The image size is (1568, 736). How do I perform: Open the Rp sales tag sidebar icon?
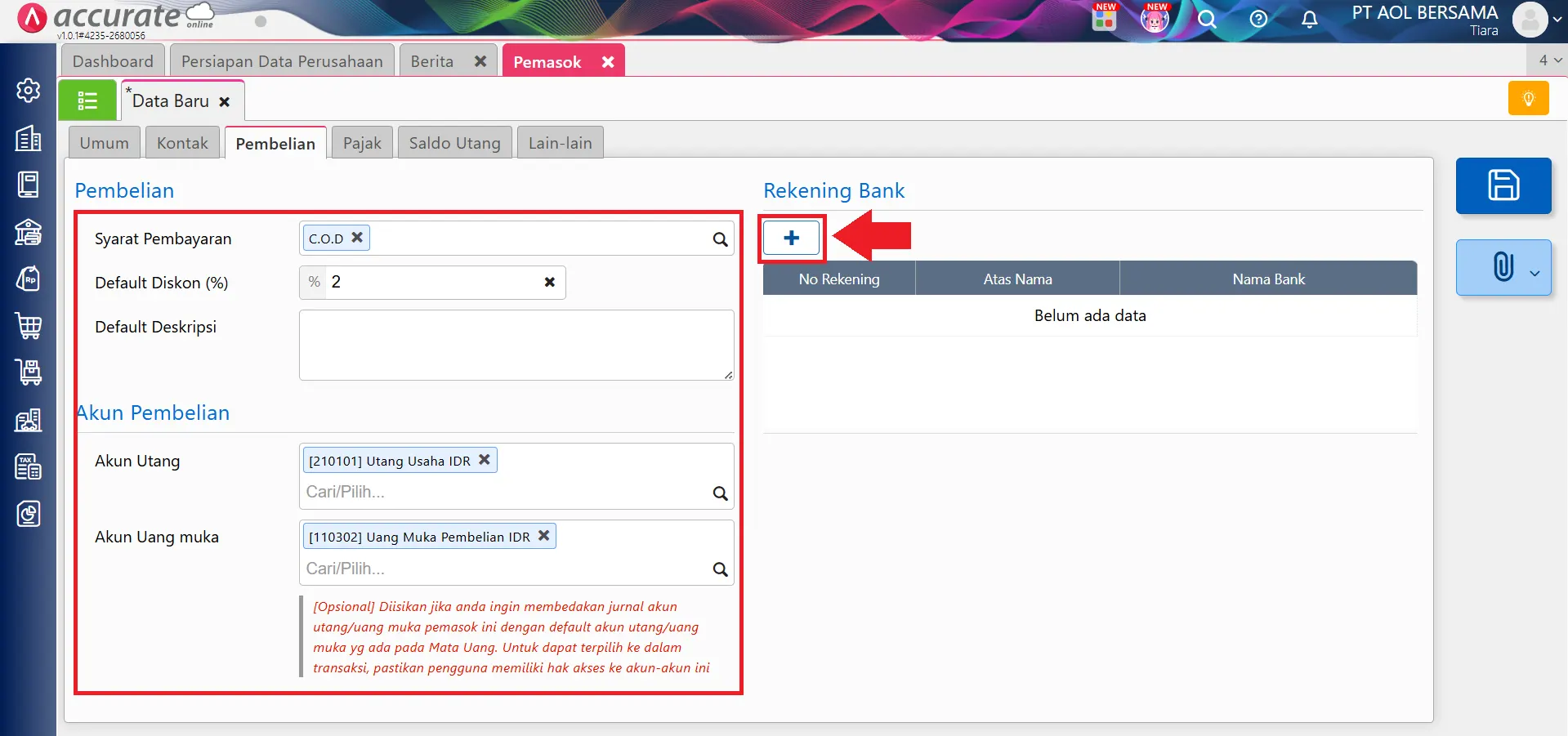click(x=29, y=279)
